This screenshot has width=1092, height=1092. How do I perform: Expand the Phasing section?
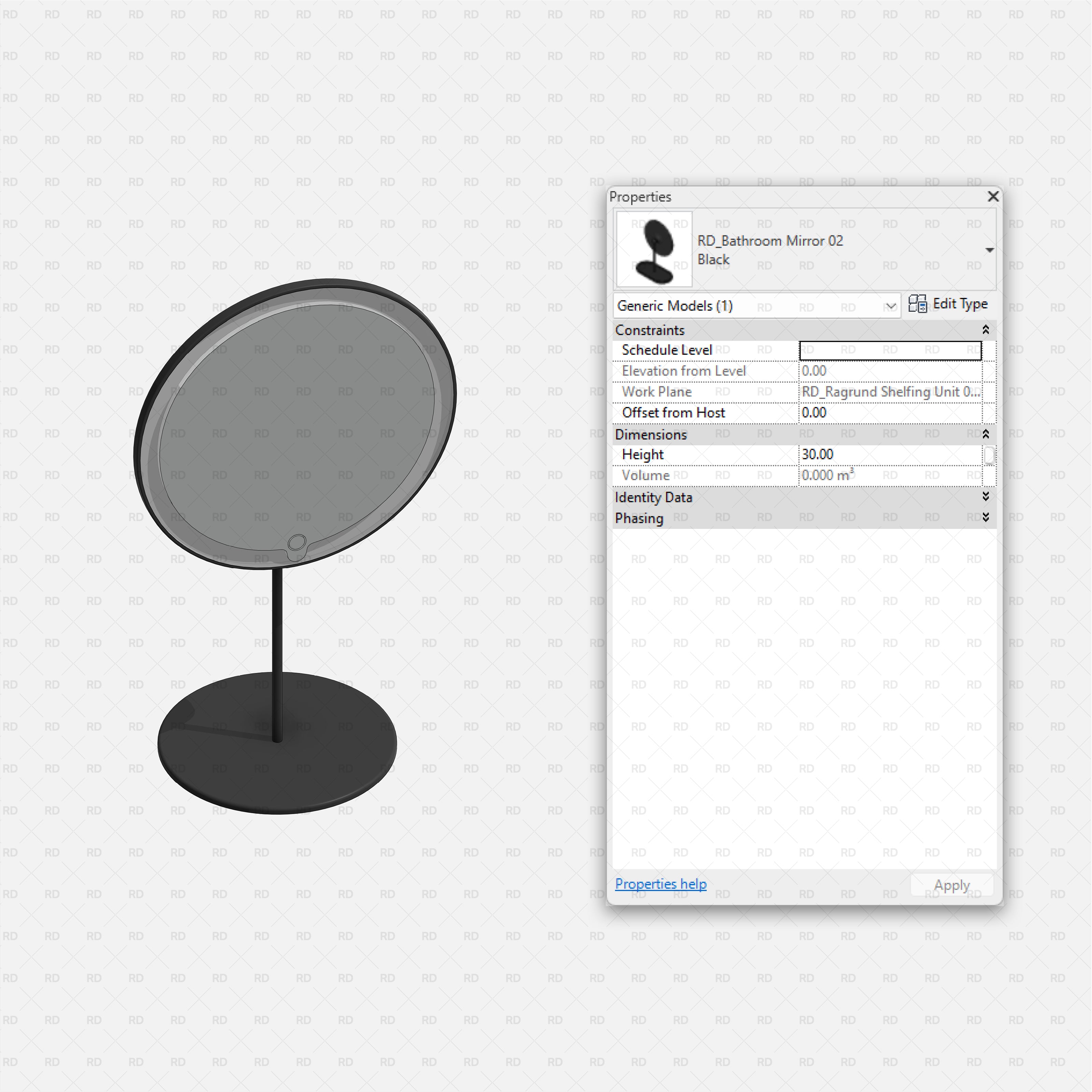point(985,518)
